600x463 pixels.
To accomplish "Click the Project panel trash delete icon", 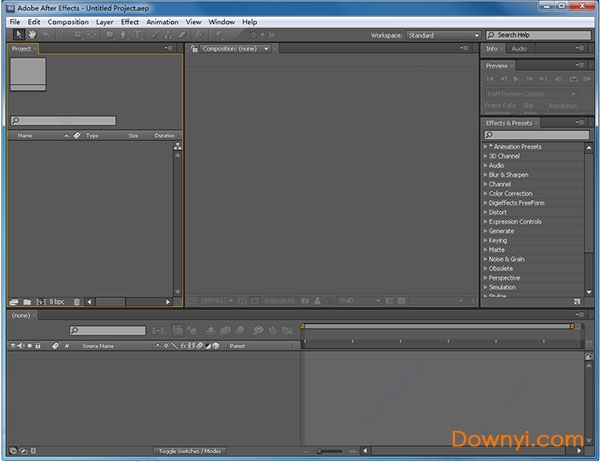I will (x=77, y=302).
